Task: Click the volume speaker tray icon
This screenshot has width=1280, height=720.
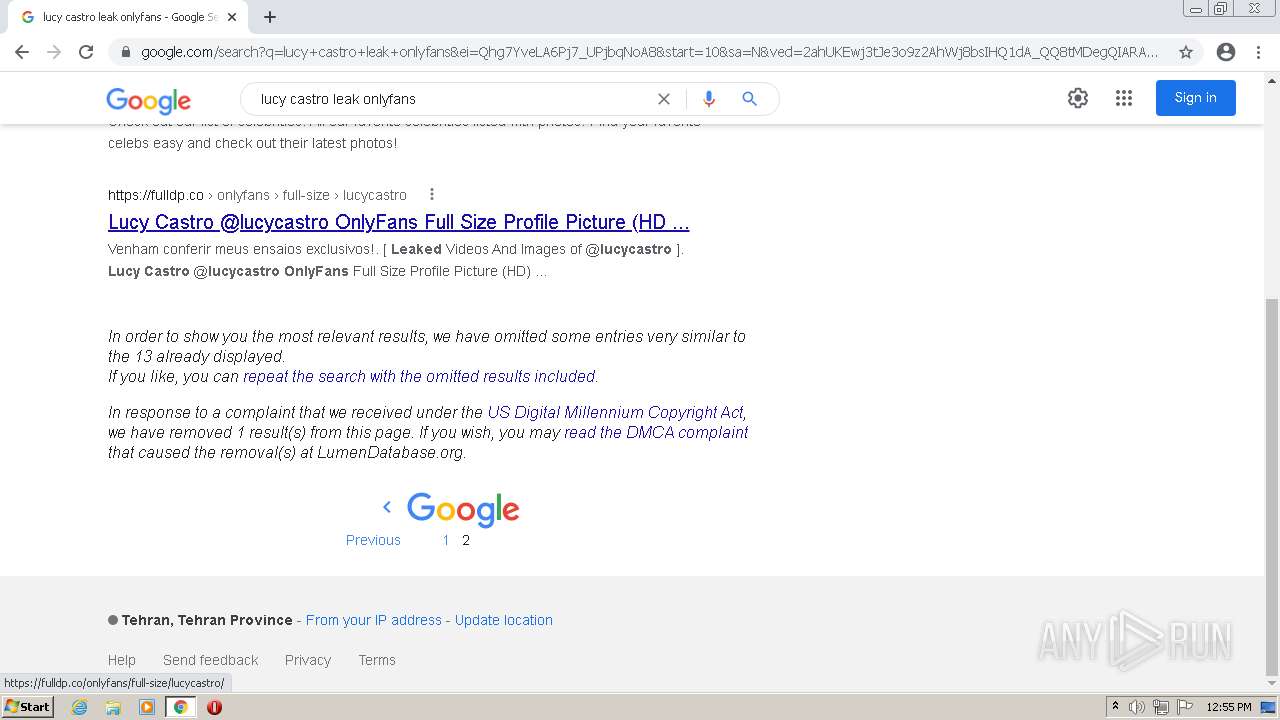Action: (x=1137, y=707)
